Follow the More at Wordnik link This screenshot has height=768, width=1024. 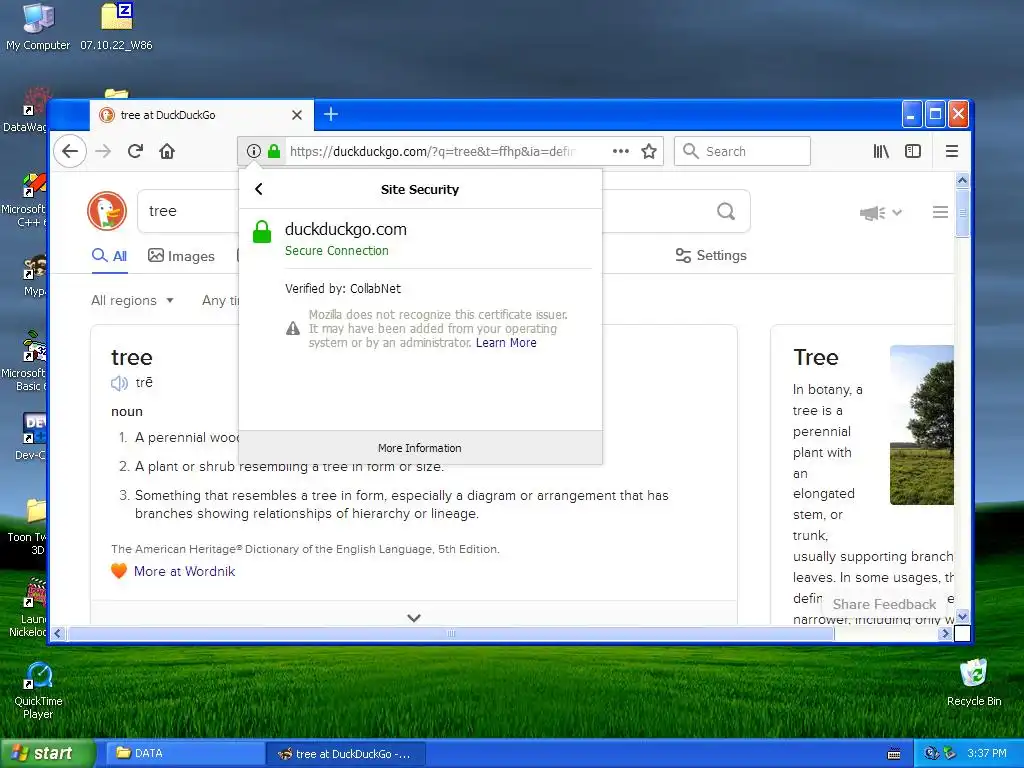click(x=184, y=571)
